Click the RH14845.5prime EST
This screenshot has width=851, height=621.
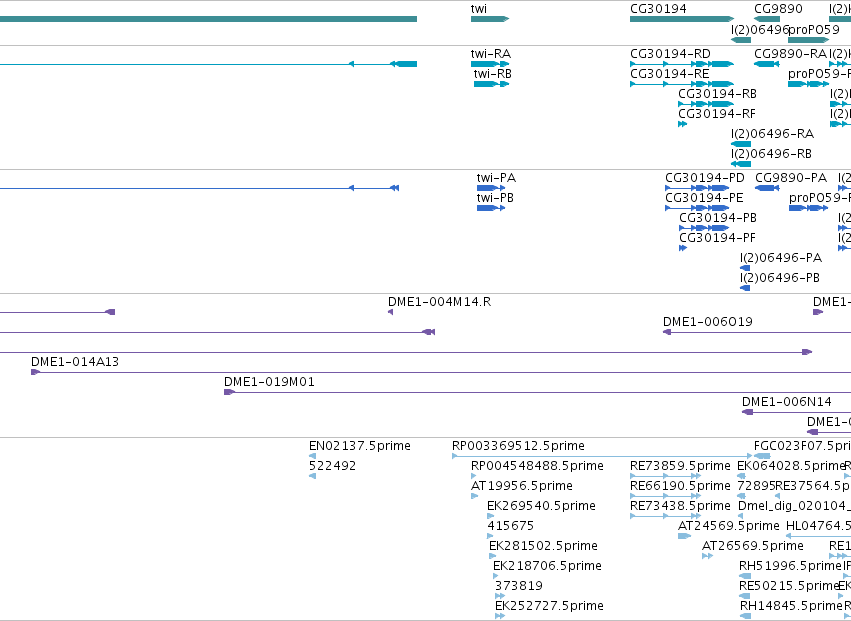coord(745,617)
